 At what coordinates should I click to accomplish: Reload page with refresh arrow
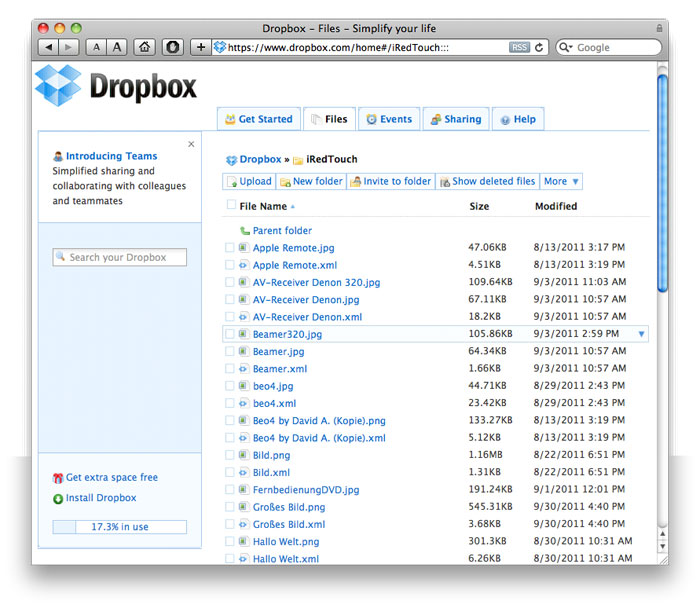click(x=539, y=47)
